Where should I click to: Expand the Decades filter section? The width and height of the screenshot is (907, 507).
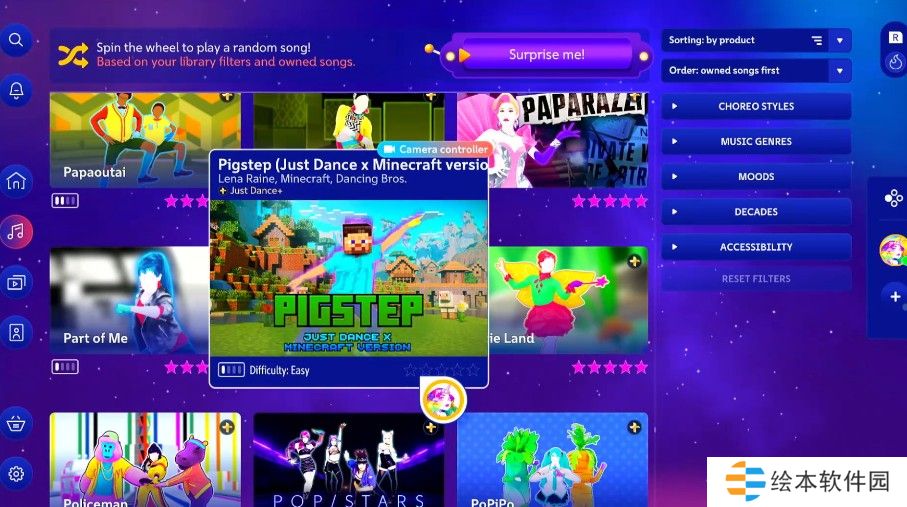click(756, 212)
